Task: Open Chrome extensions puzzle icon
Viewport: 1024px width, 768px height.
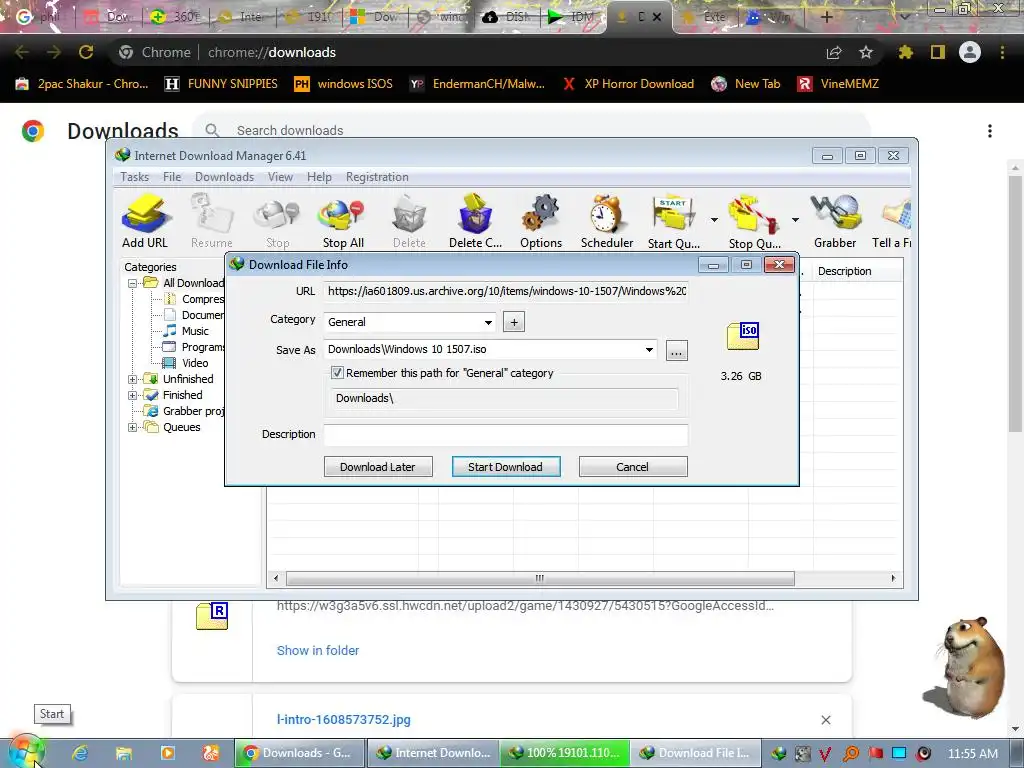Action: click(x=905, y=52)
